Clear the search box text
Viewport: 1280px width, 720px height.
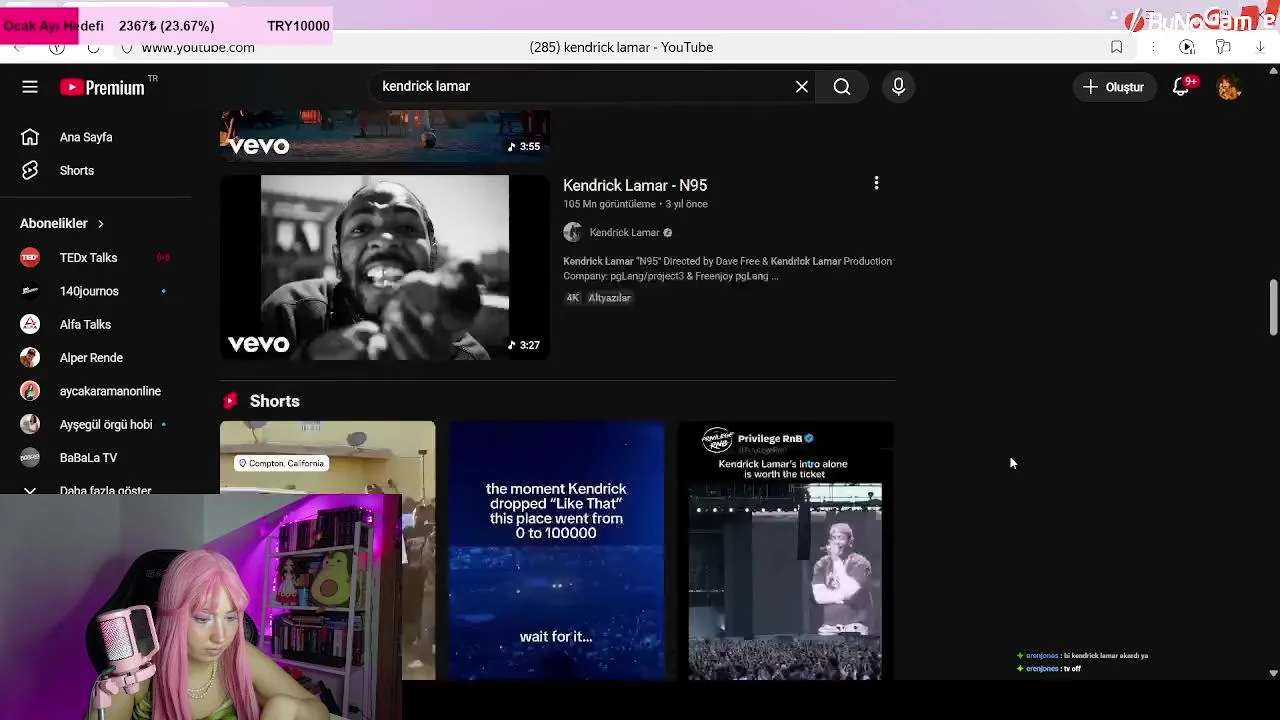[802, 87]
